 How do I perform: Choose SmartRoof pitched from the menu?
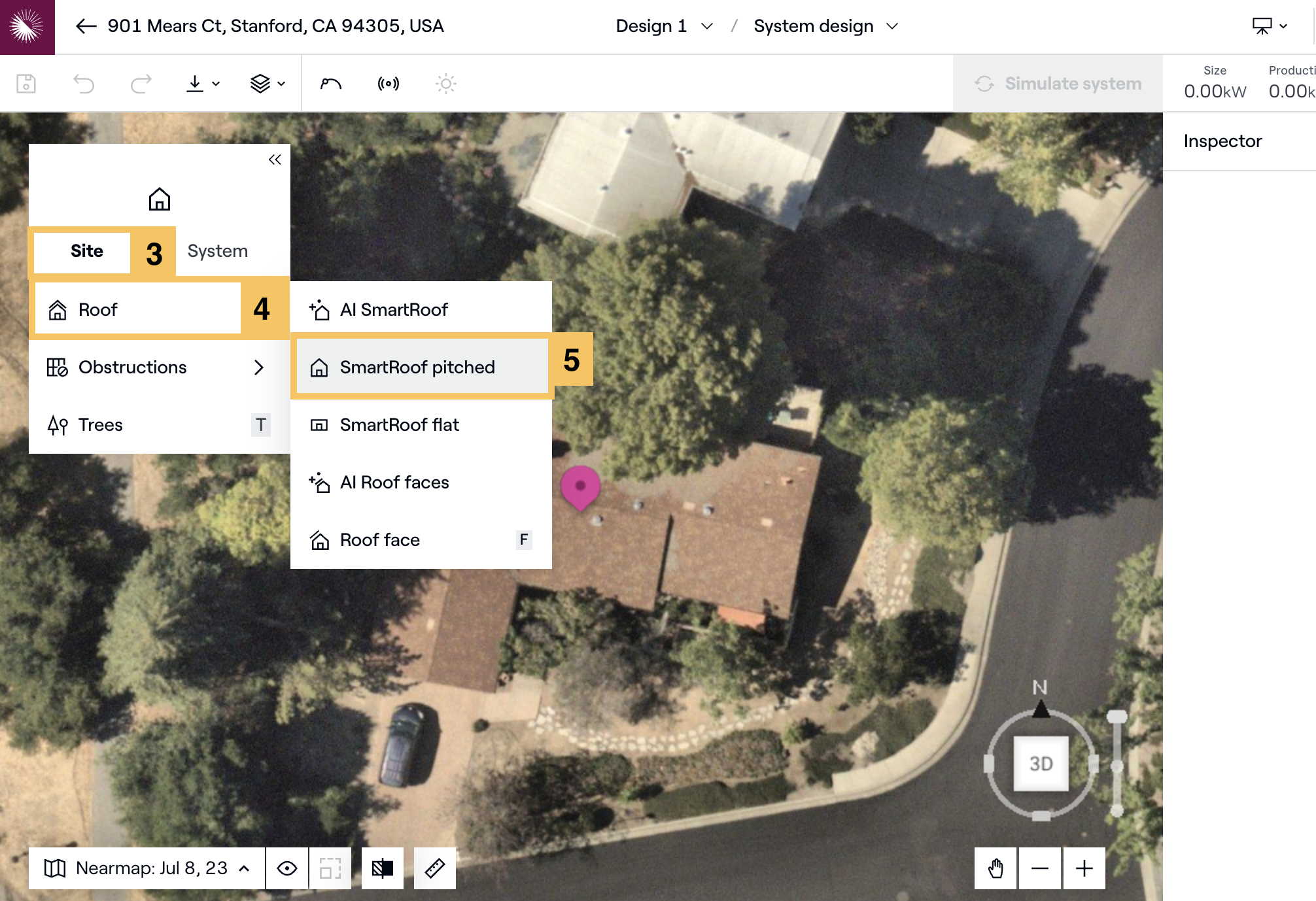pyautogui.click(x=417, y=367)
